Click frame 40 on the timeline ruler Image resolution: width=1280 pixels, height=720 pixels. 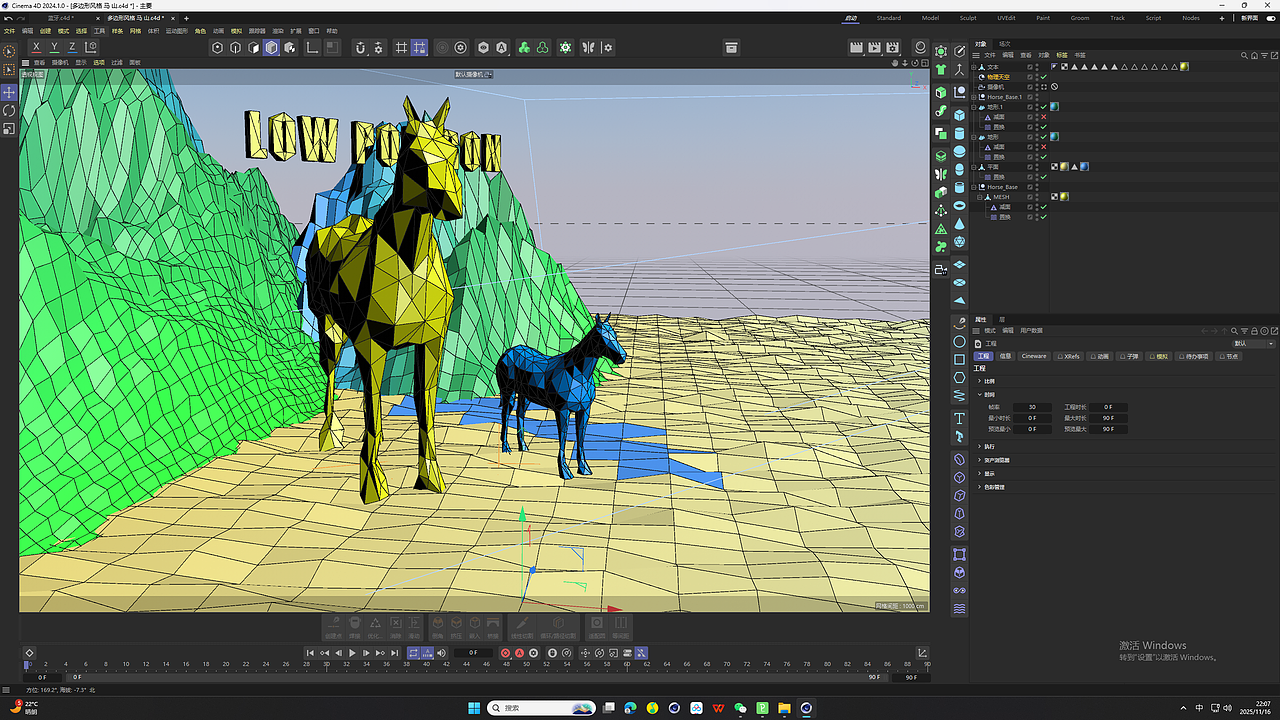[x=427, y=664]
